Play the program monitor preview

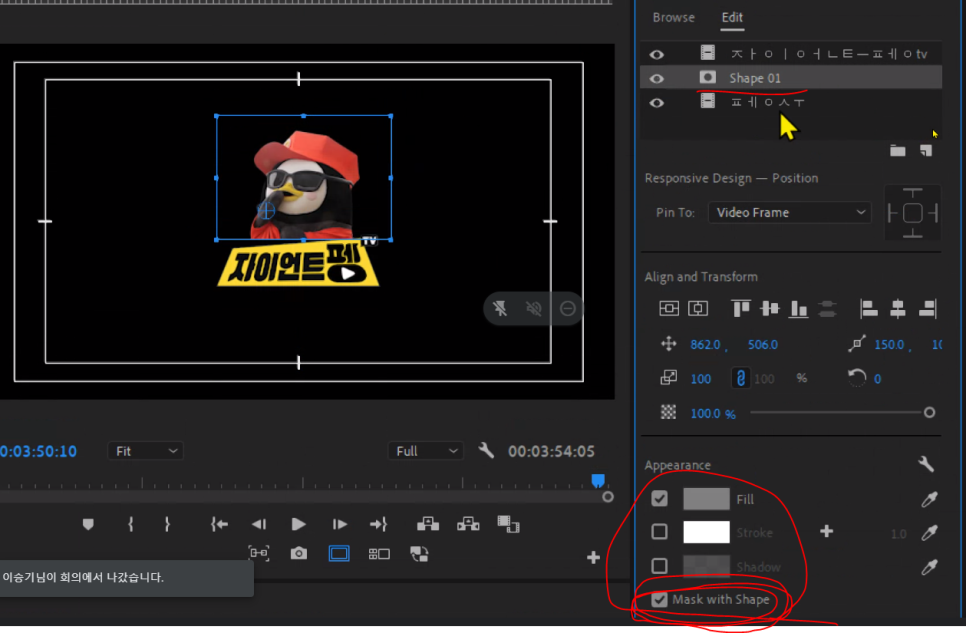298,524
